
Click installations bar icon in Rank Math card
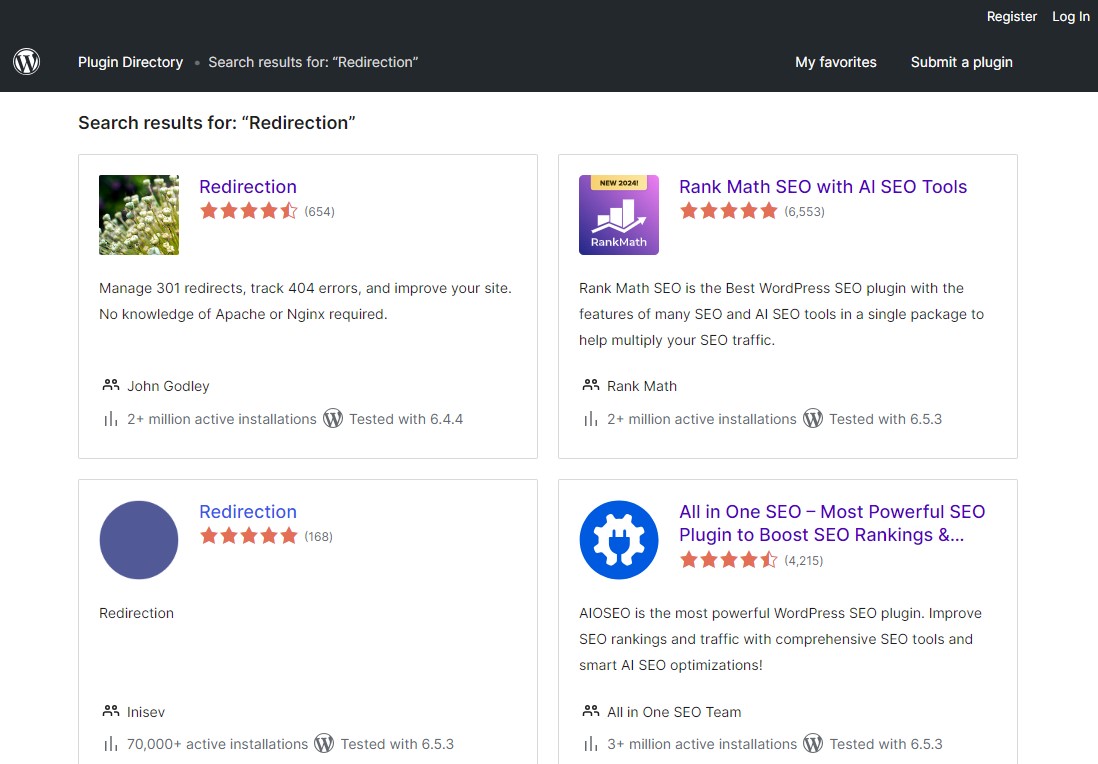[591, 419]
